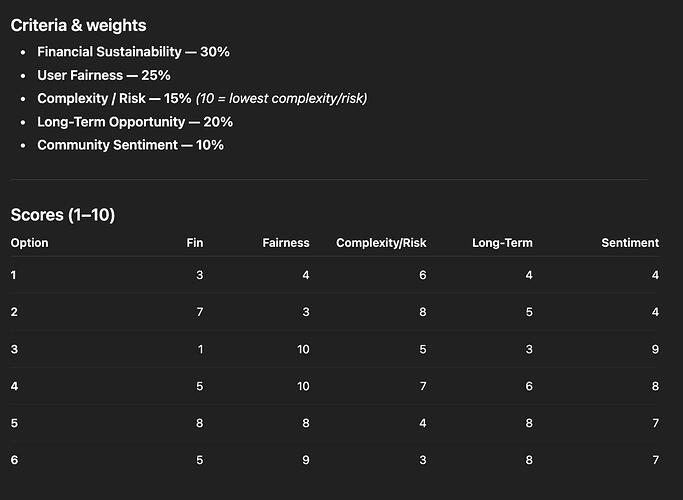Click the Option column header
This screenshot has width=683, height=500.
coord(30,243)
